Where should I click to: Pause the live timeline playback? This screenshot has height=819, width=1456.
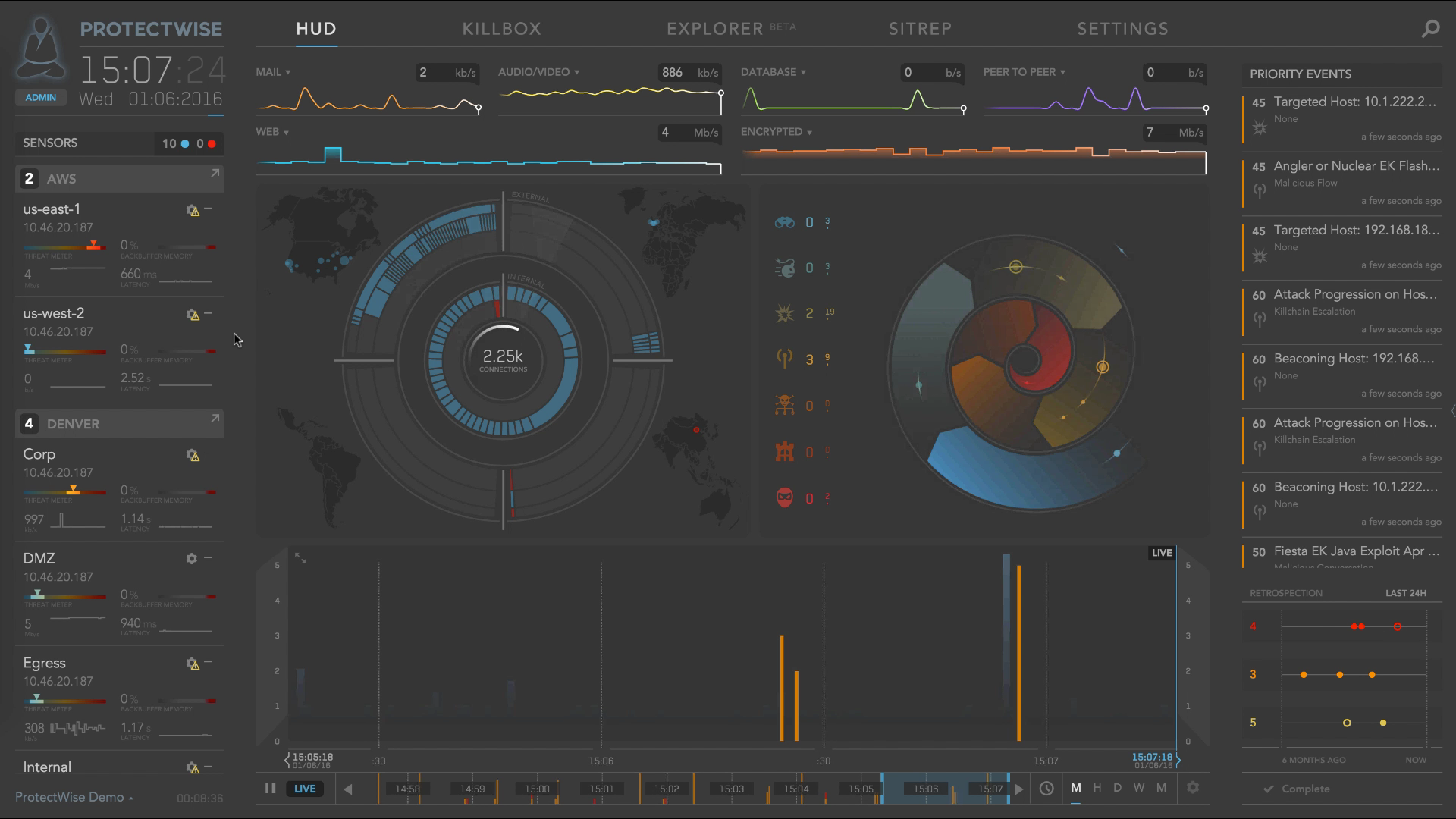[270, 788]
